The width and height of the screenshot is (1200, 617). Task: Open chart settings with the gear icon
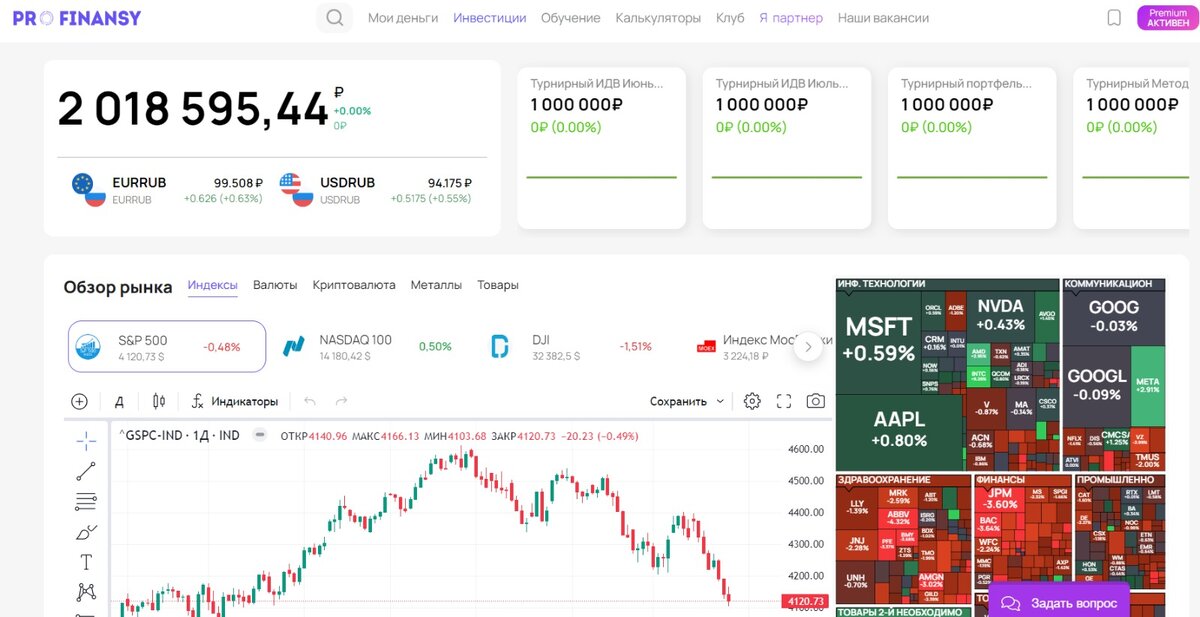[x=753, y=400]
